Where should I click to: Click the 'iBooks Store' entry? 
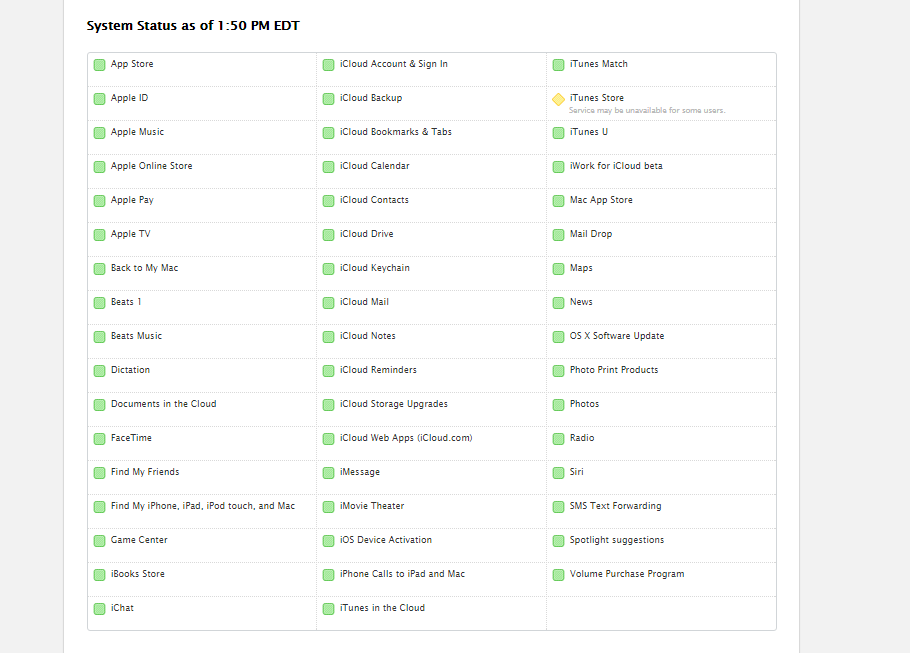pyautogui.click(x=138, y=573)
